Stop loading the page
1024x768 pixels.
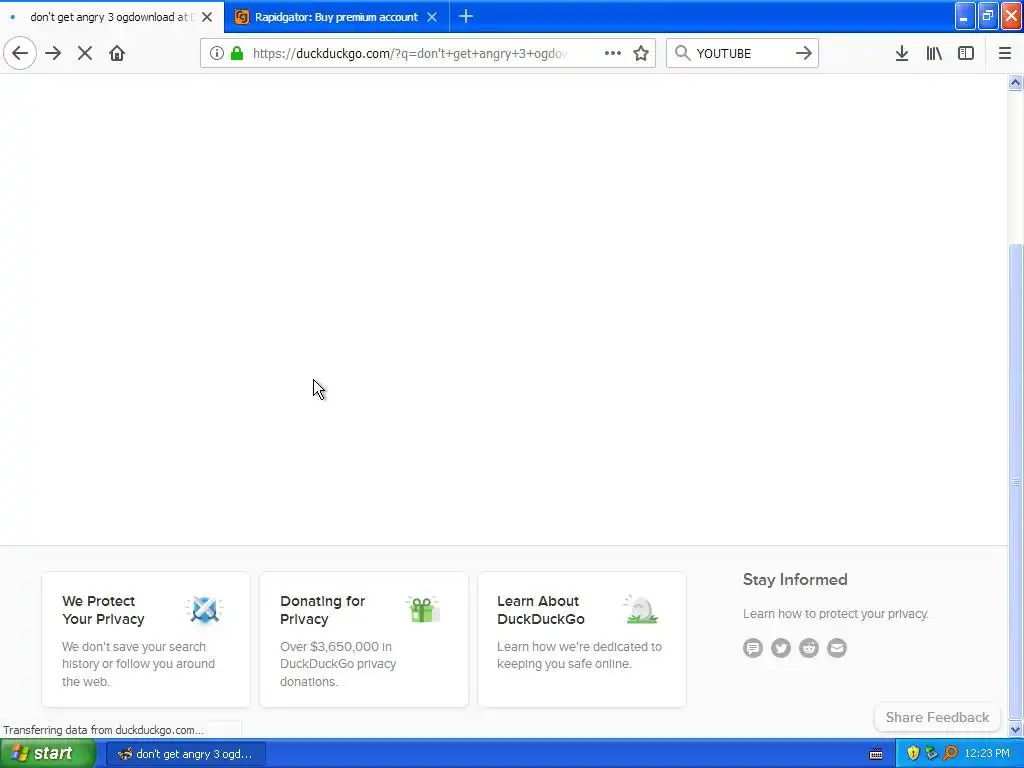click(x=85, y=54)
